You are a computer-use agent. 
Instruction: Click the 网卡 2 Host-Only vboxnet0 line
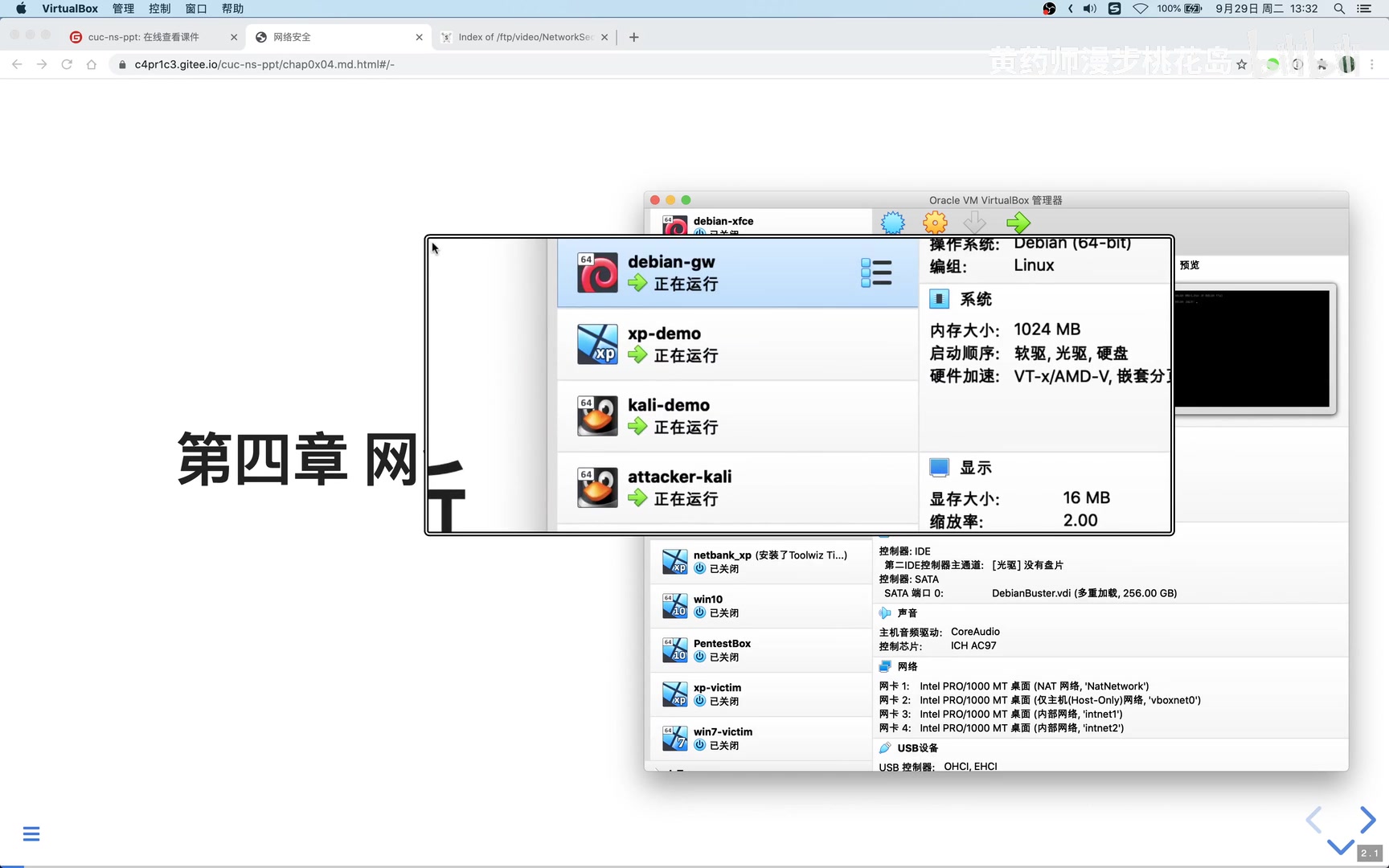coord(1039,701)
